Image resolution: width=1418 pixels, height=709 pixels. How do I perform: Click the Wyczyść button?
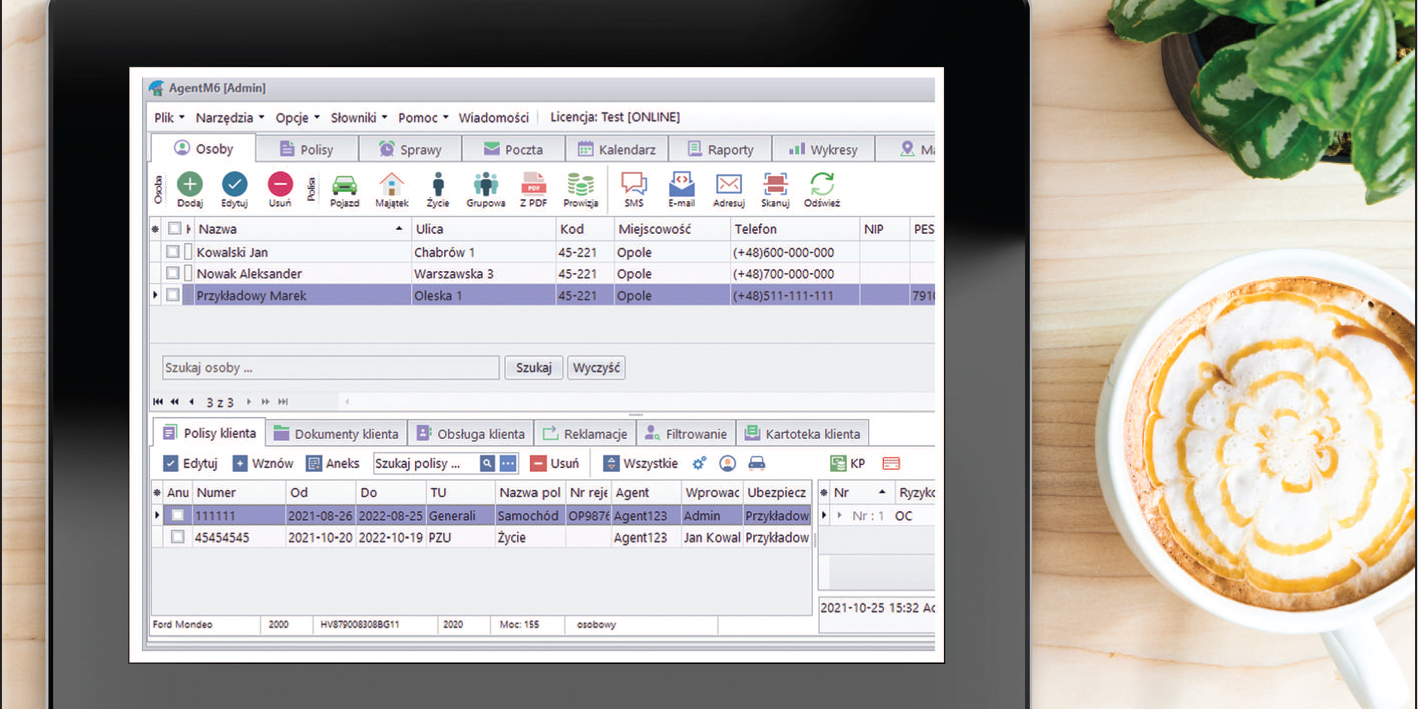597,368
